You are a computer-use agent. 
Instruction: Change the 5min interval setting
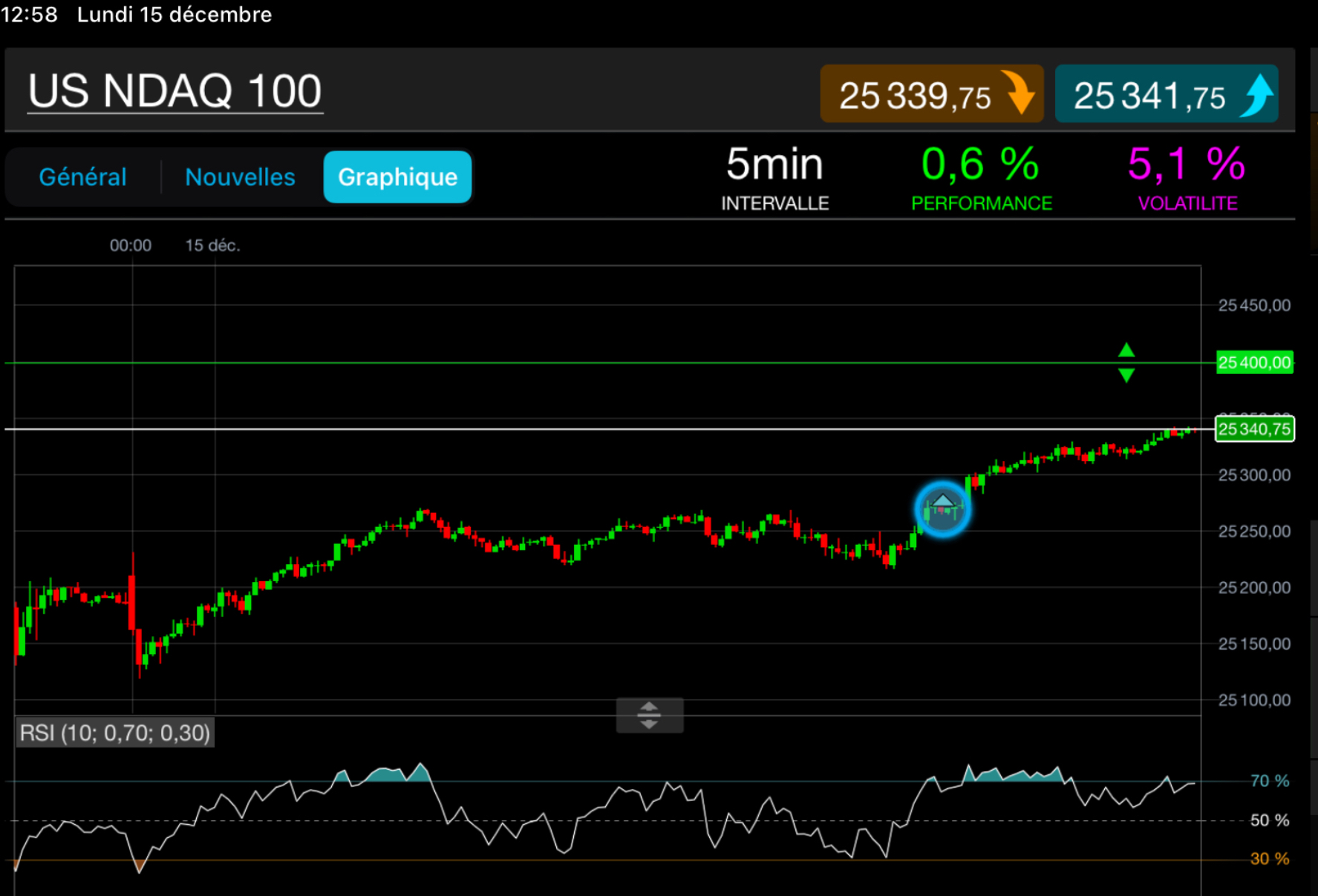point(774,164)
